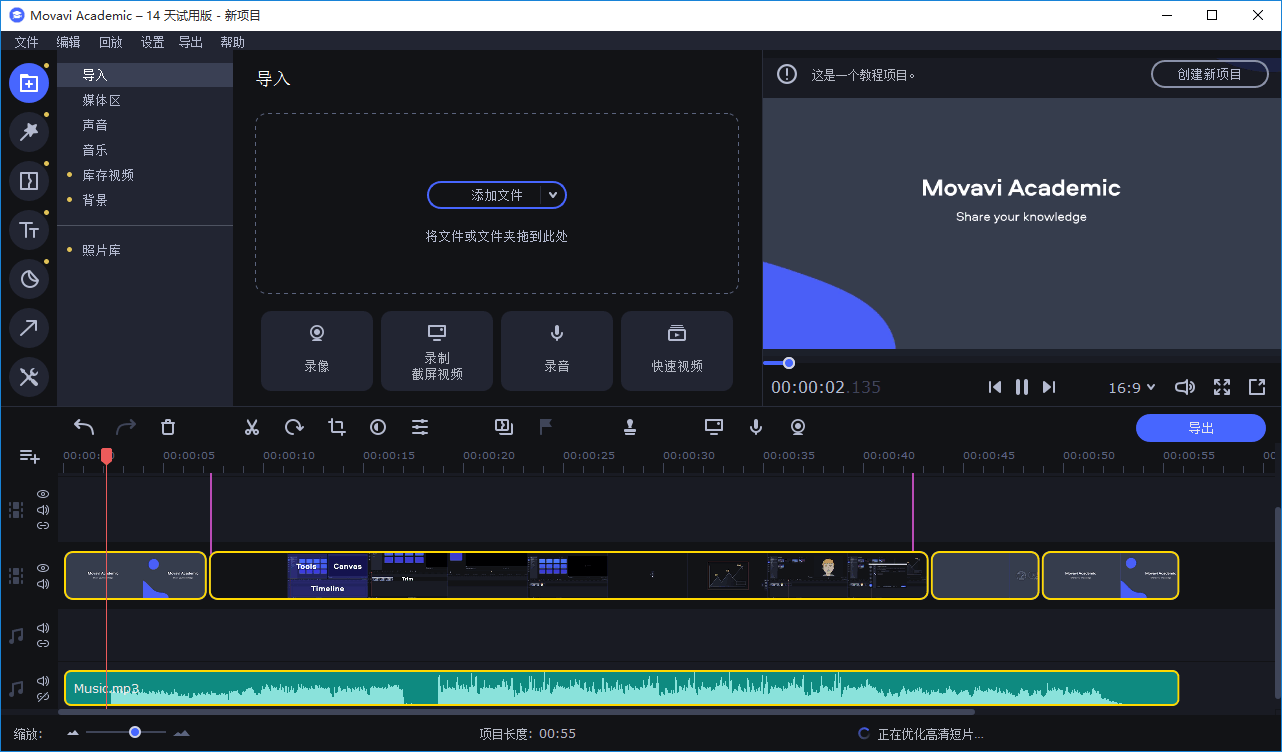Mute the Music.mp3 audio track

click(x=43, y=682)
